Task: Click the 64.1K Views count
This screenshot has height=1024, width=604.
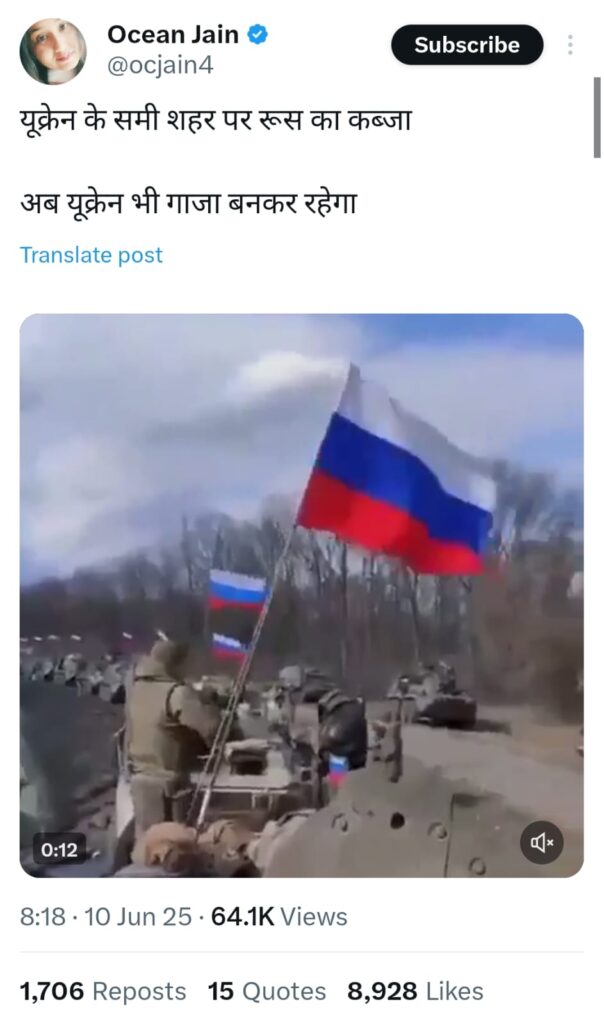Action: (x=279, y=917)
